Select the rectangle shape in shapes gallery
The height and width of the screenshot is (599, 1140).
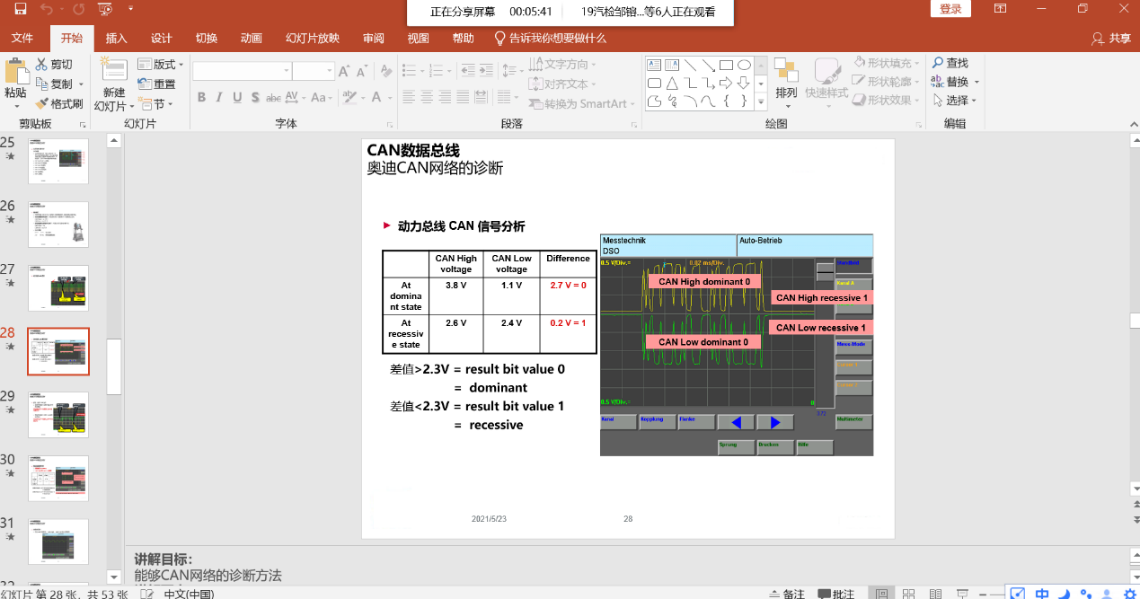coord(726,65)
